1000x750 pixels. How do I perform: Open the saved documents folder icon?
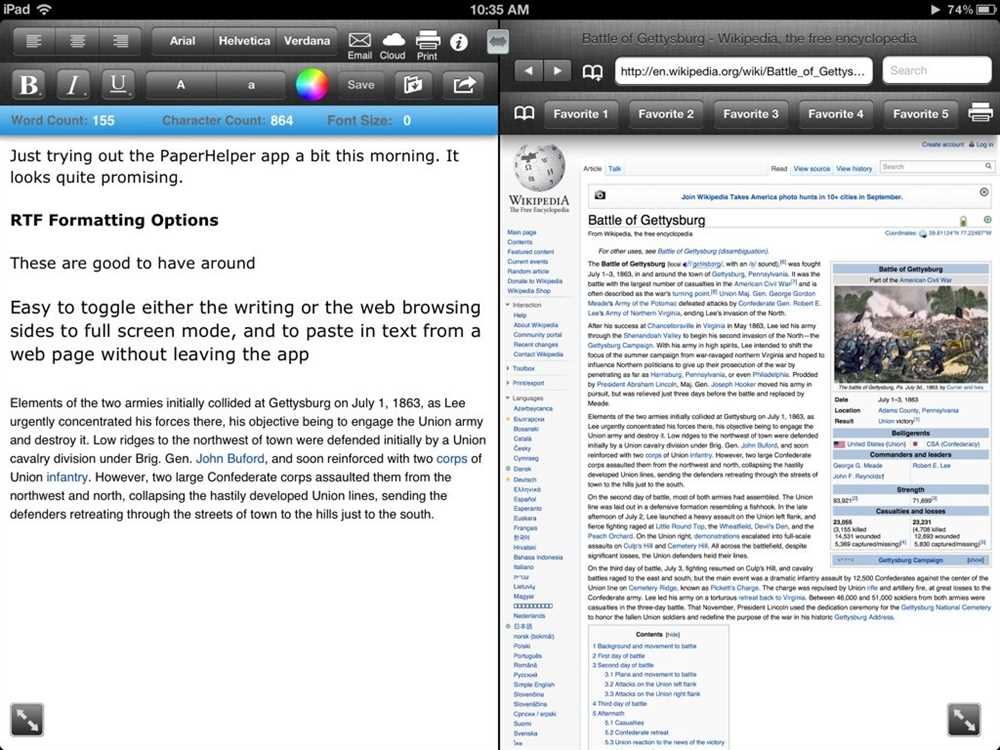(x=413, y=85)
